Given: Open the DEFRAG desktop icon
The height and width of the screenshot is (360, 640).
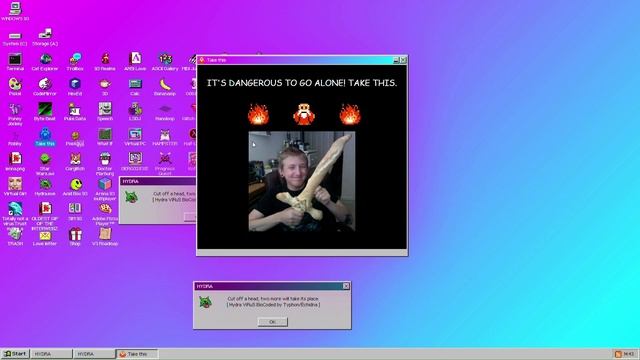Looking at the screenshot, I should click(x=135, y=162).
